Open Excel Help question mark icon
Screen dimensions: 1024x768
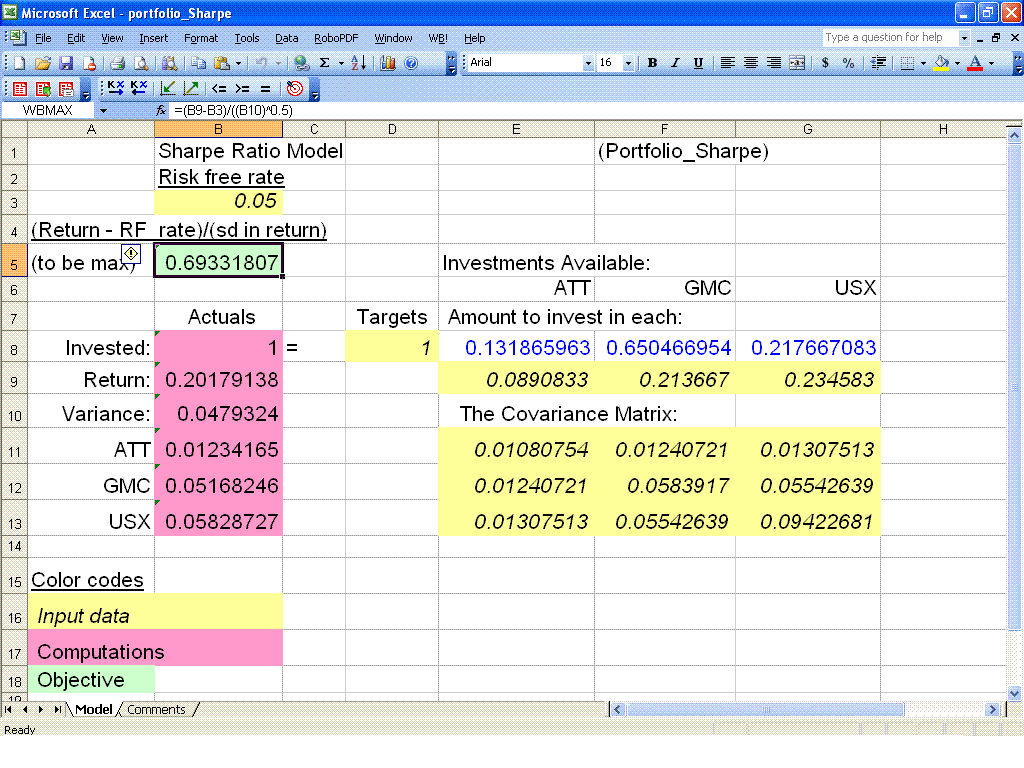pos(411,63)
